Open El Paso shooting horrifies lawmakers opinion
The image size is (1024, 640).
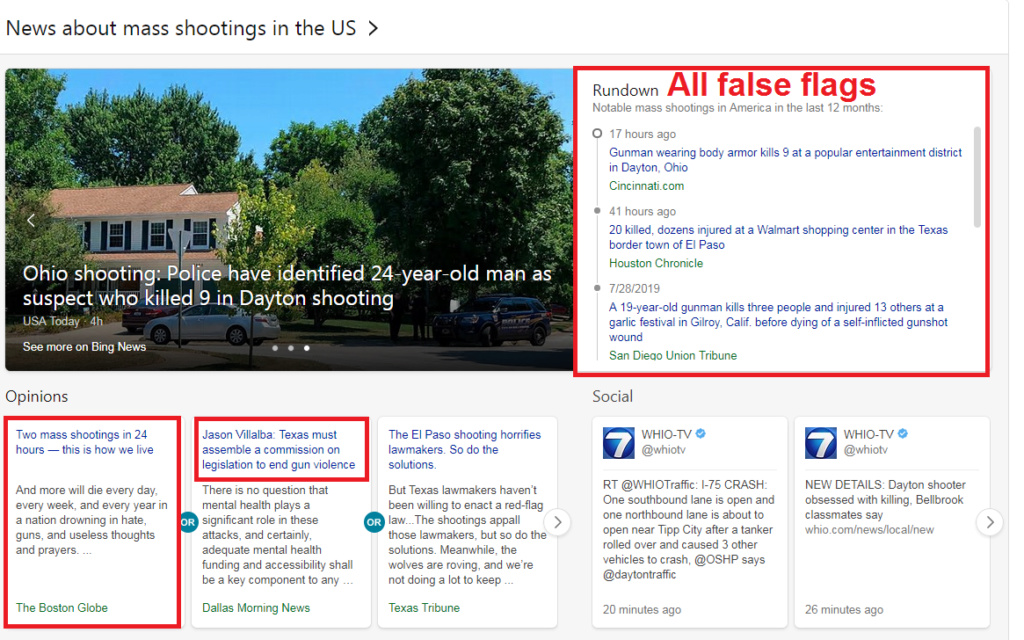point(464,450)
